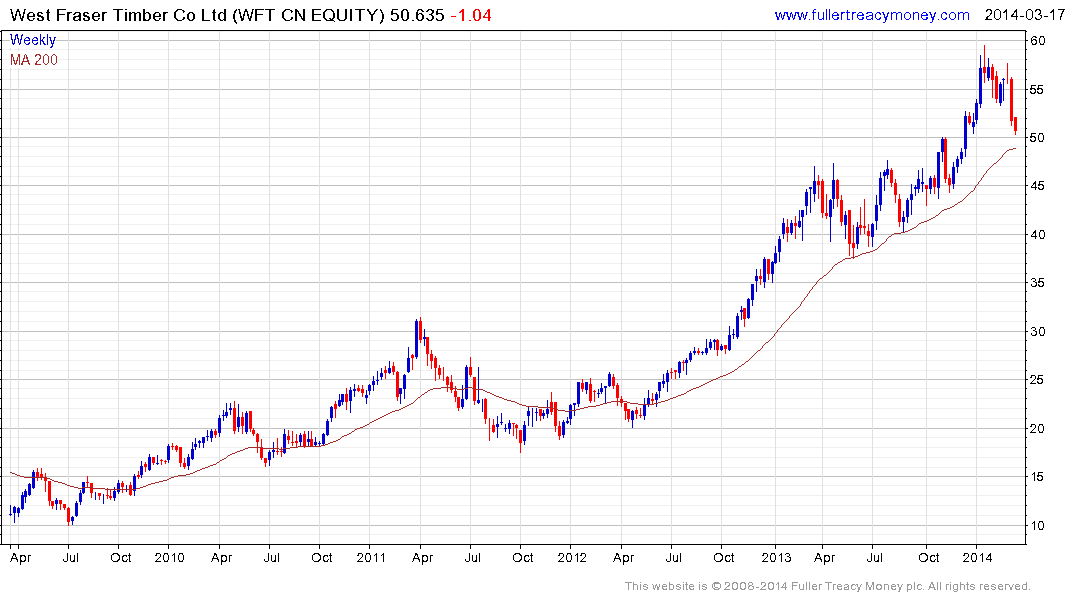Click the y-axis value 50
The image size is (1075, 600).
pos(1038,138)
